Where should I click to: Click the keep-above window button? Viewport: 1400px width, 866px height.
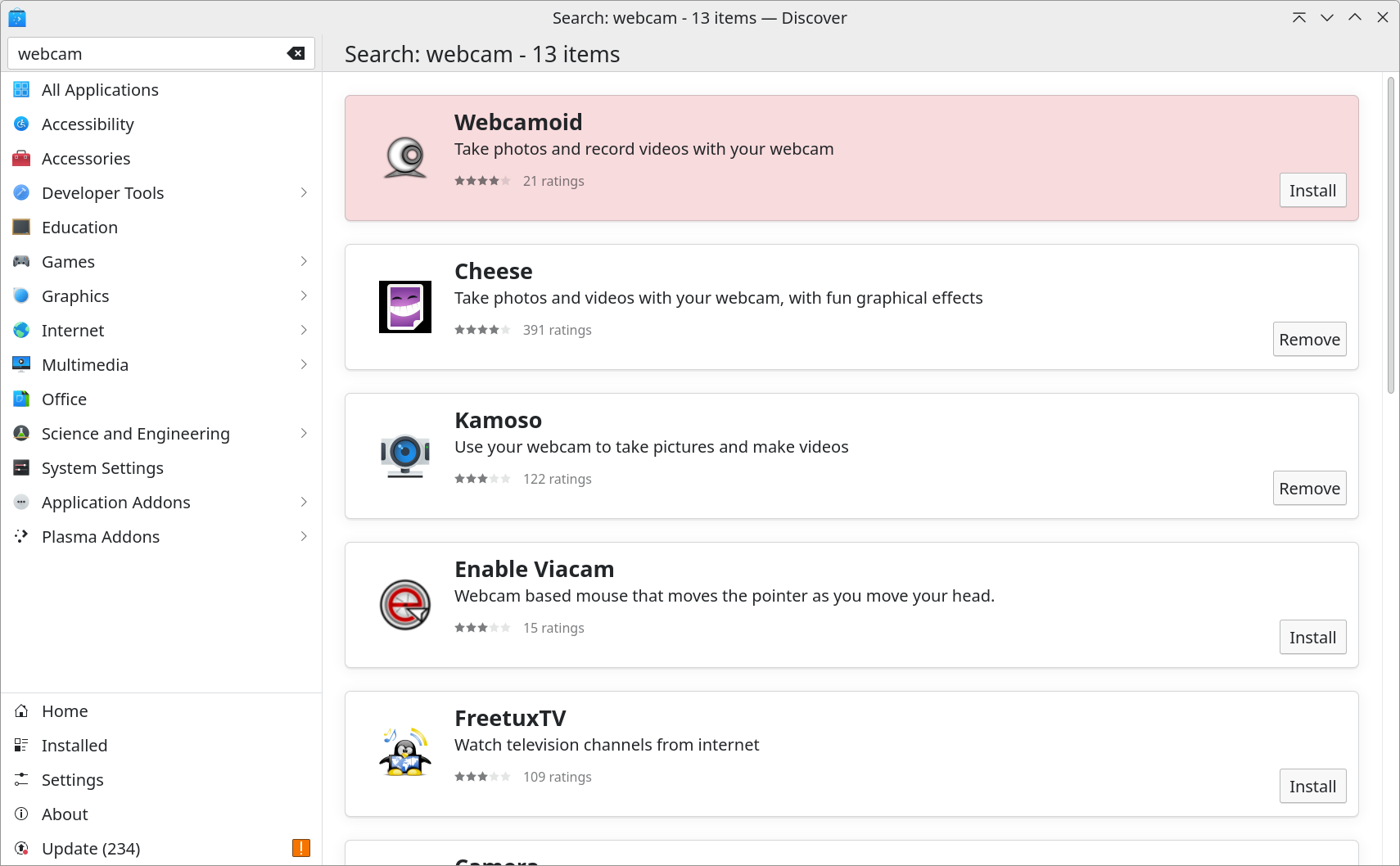pyautogui.click(x=1299, y=17)
